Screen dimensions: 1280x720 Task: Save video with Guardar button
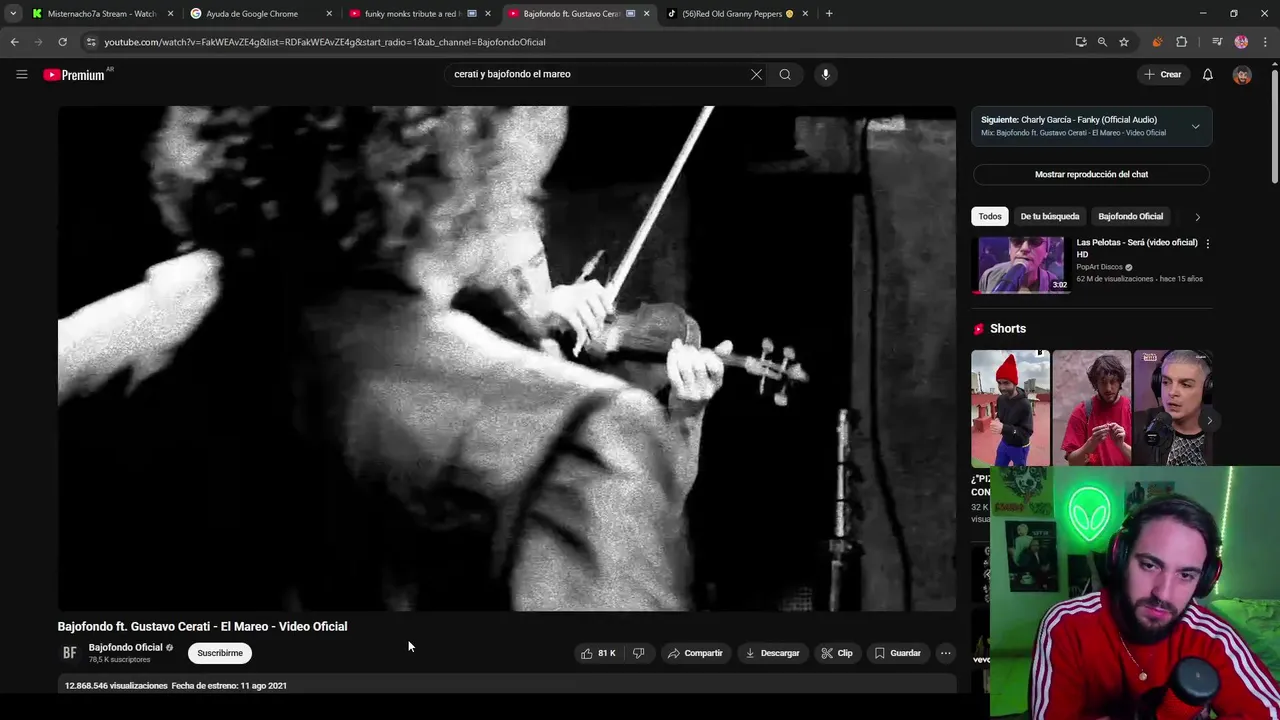click(x=897, y=653)
